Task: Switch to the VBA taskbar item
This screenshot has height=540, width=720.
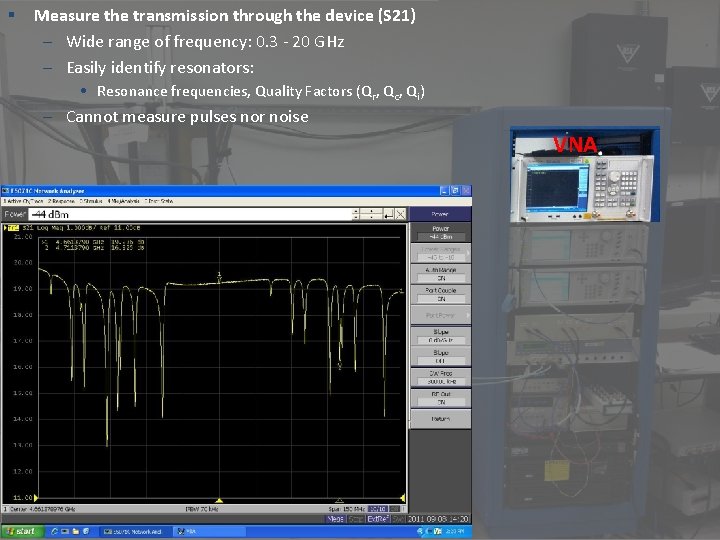Action: point(209,532)
